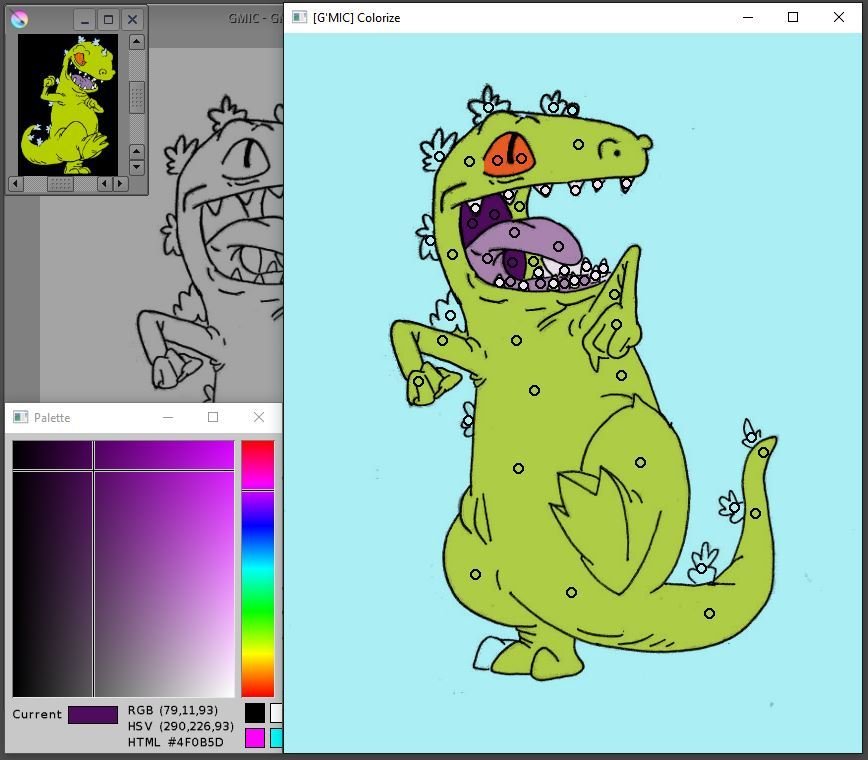The width and height of the screenshot is (868, 760).
Task: Minimize the small preview window
Action: point(85,20)
